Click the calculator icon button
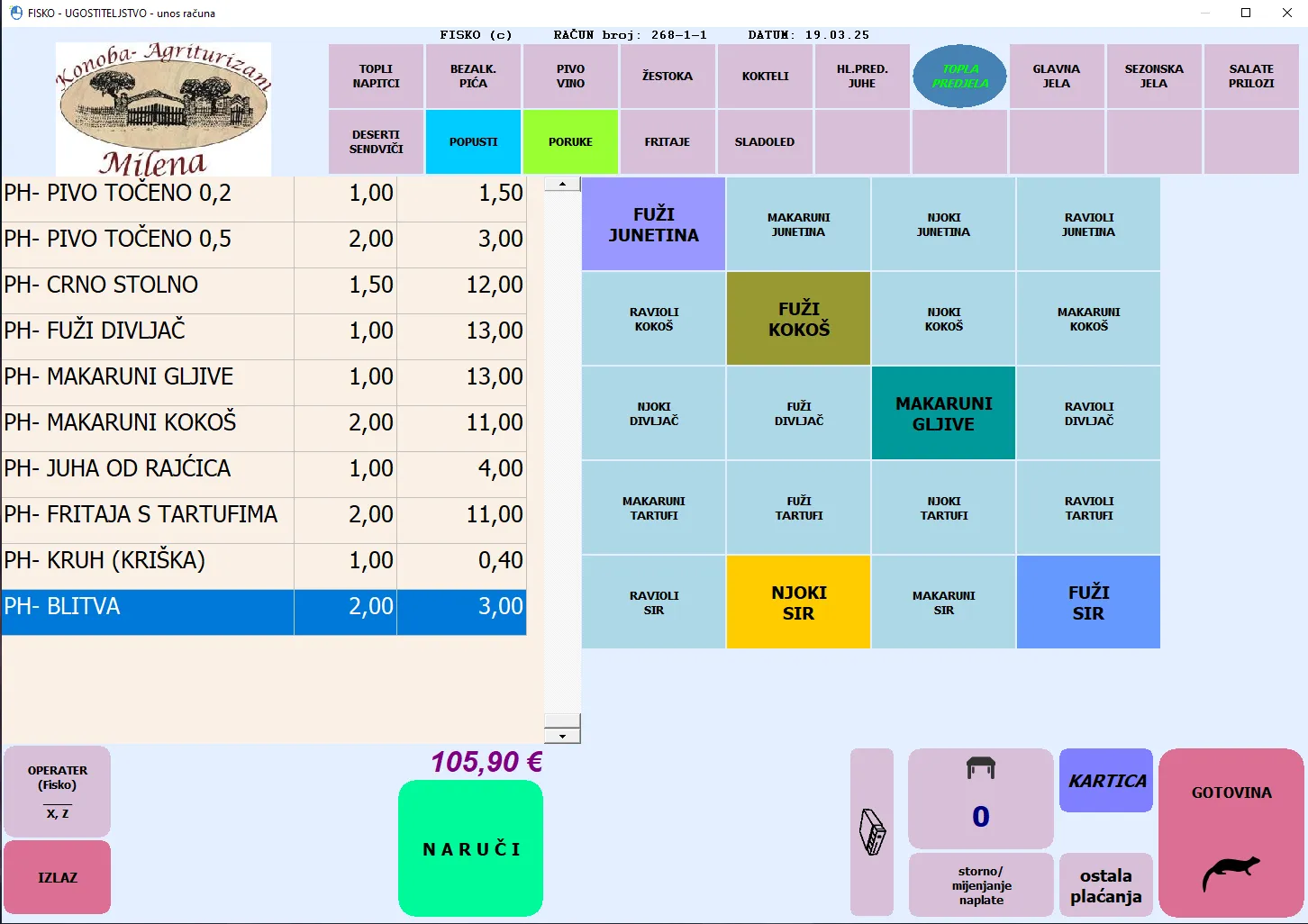The height and width of the screenshot is (924, 1308). 872,831
